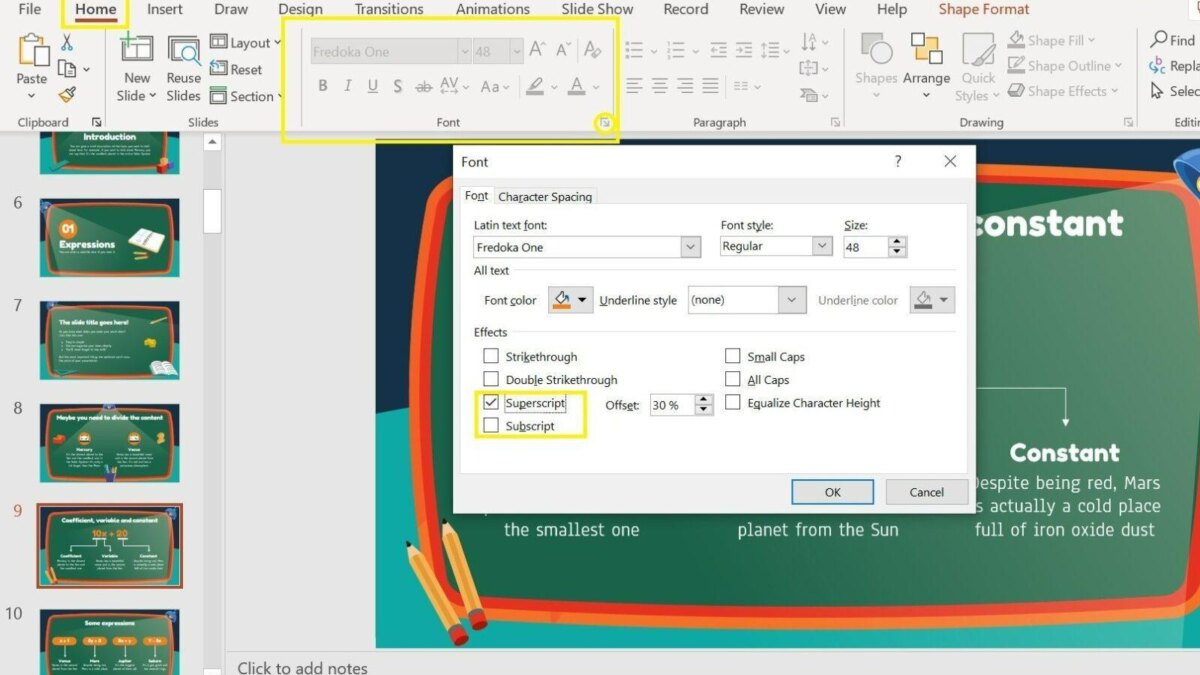Image resolution: width=1200 pixels, height=675 pixels.
Task: Click the text highlight color button
Action: pyautogui.click(x=535, y=86)
